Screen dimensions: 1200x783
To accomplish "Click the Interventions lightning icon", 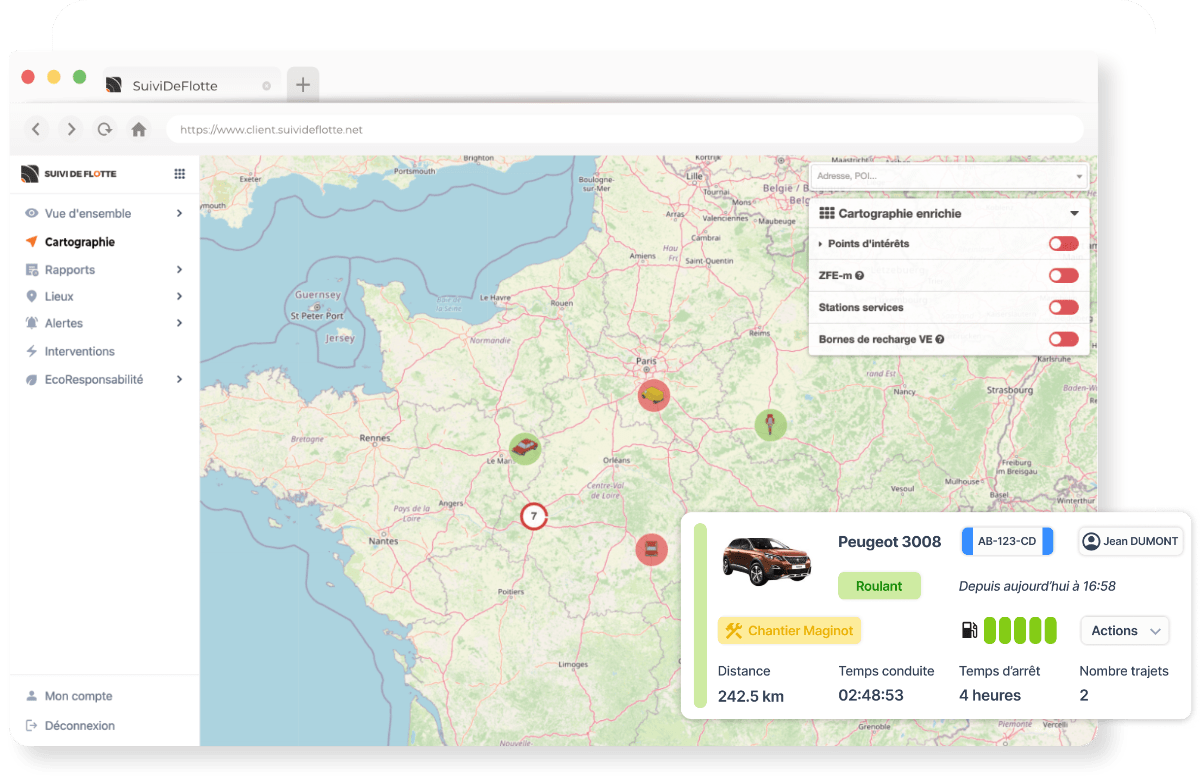I will click(x=32, y=351).
